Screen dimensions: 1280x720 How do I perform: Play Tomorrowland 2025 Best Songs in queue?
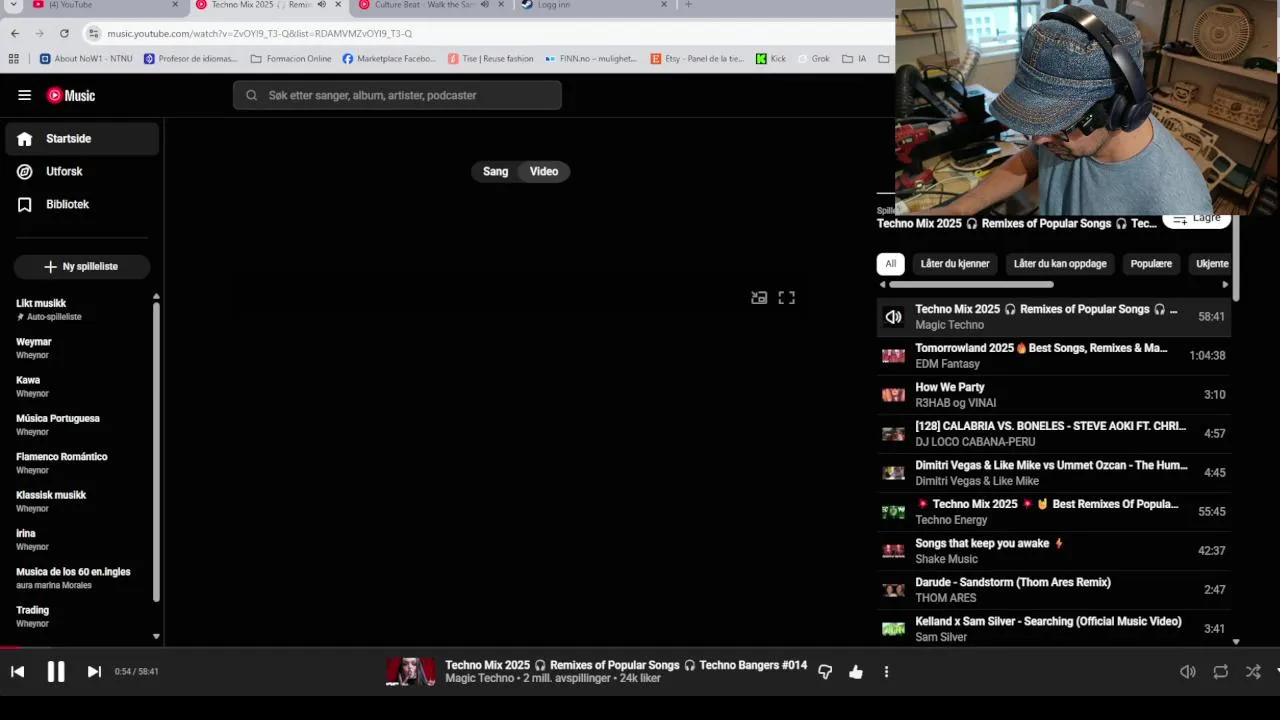pos(1054,356)
